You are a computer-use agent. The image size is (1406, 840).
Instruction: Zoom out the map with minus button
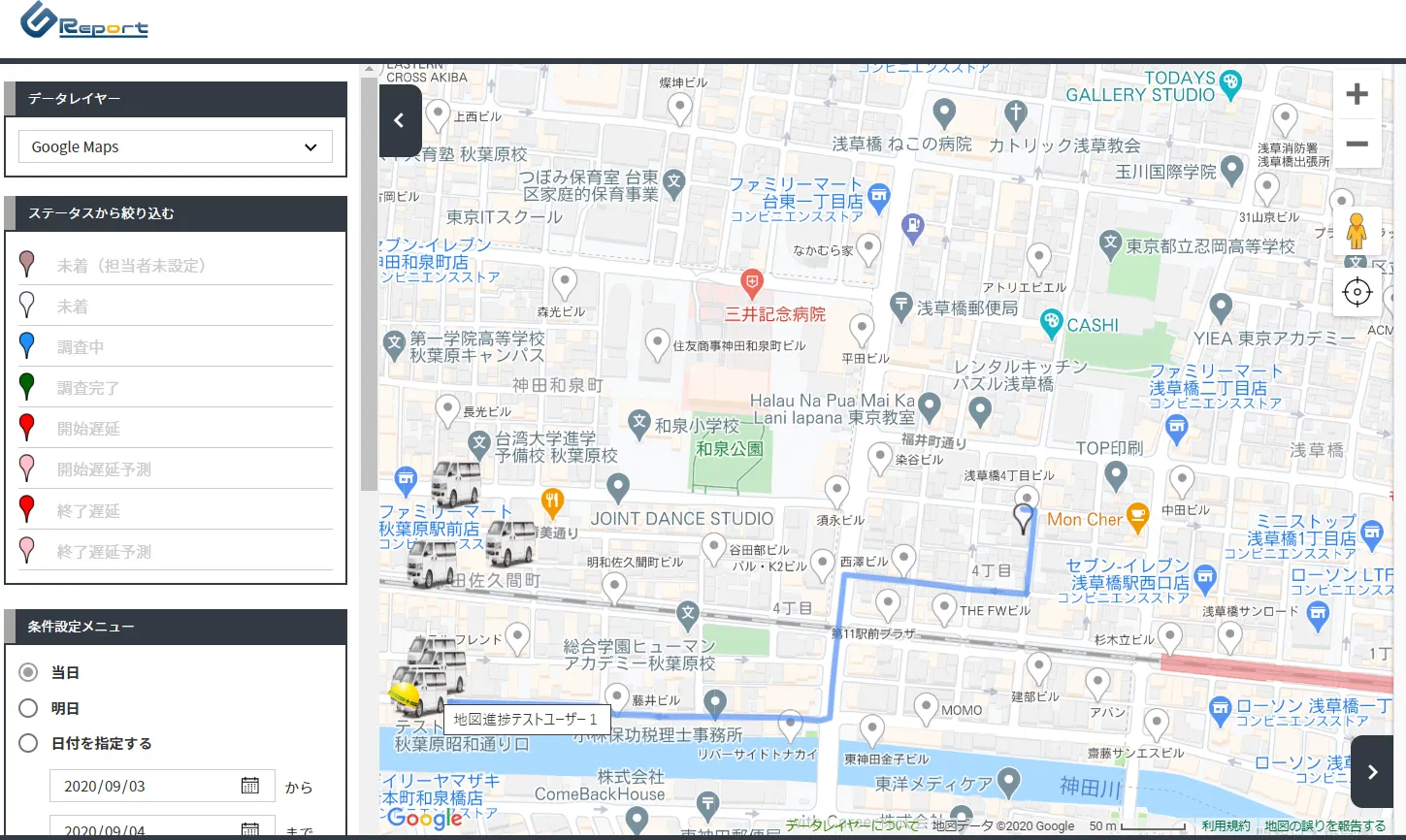click(1357, 145)
